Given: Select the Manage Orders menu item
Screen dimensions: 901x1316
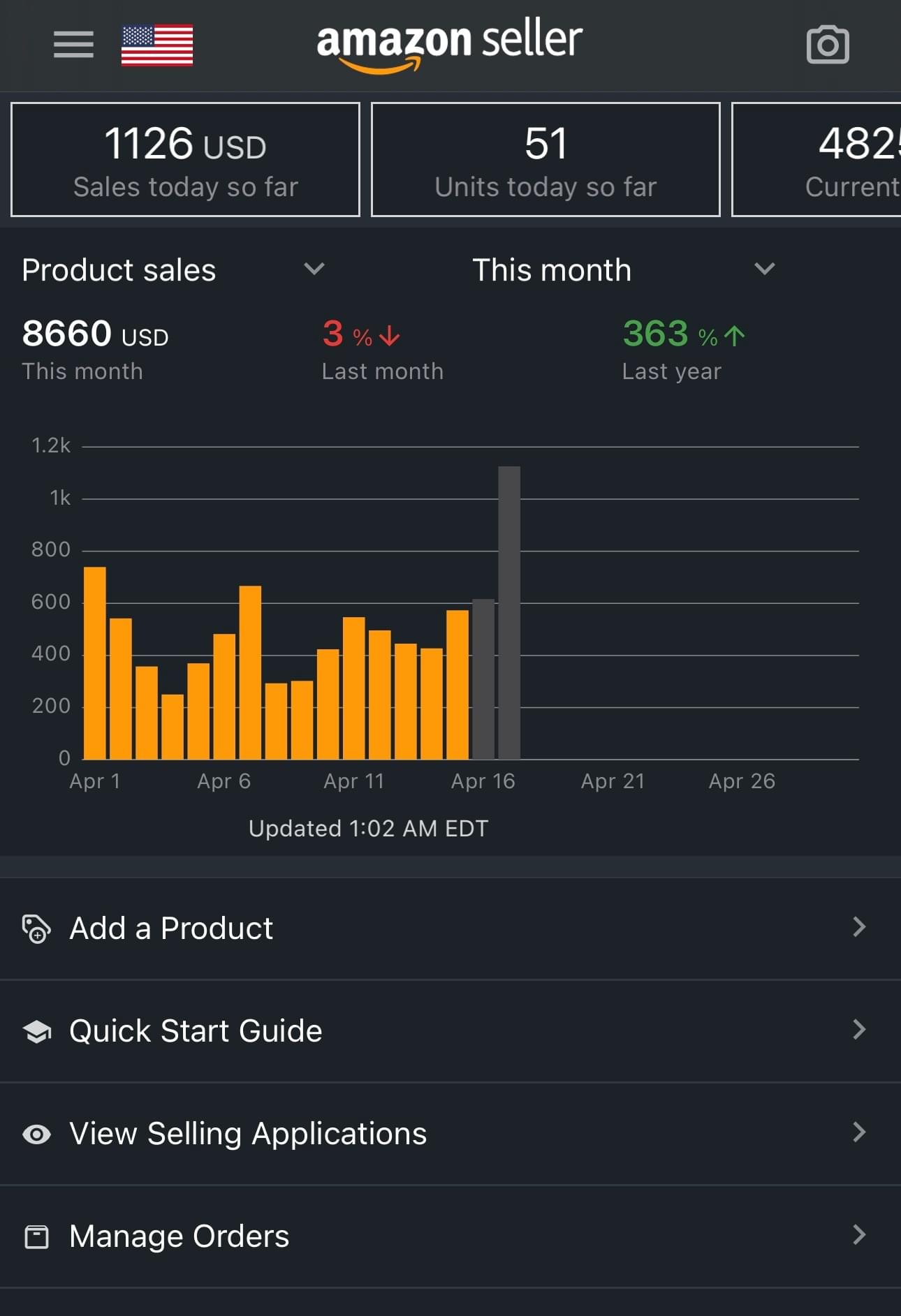Looking at the screenshot, I should [x=180, y=1236].
